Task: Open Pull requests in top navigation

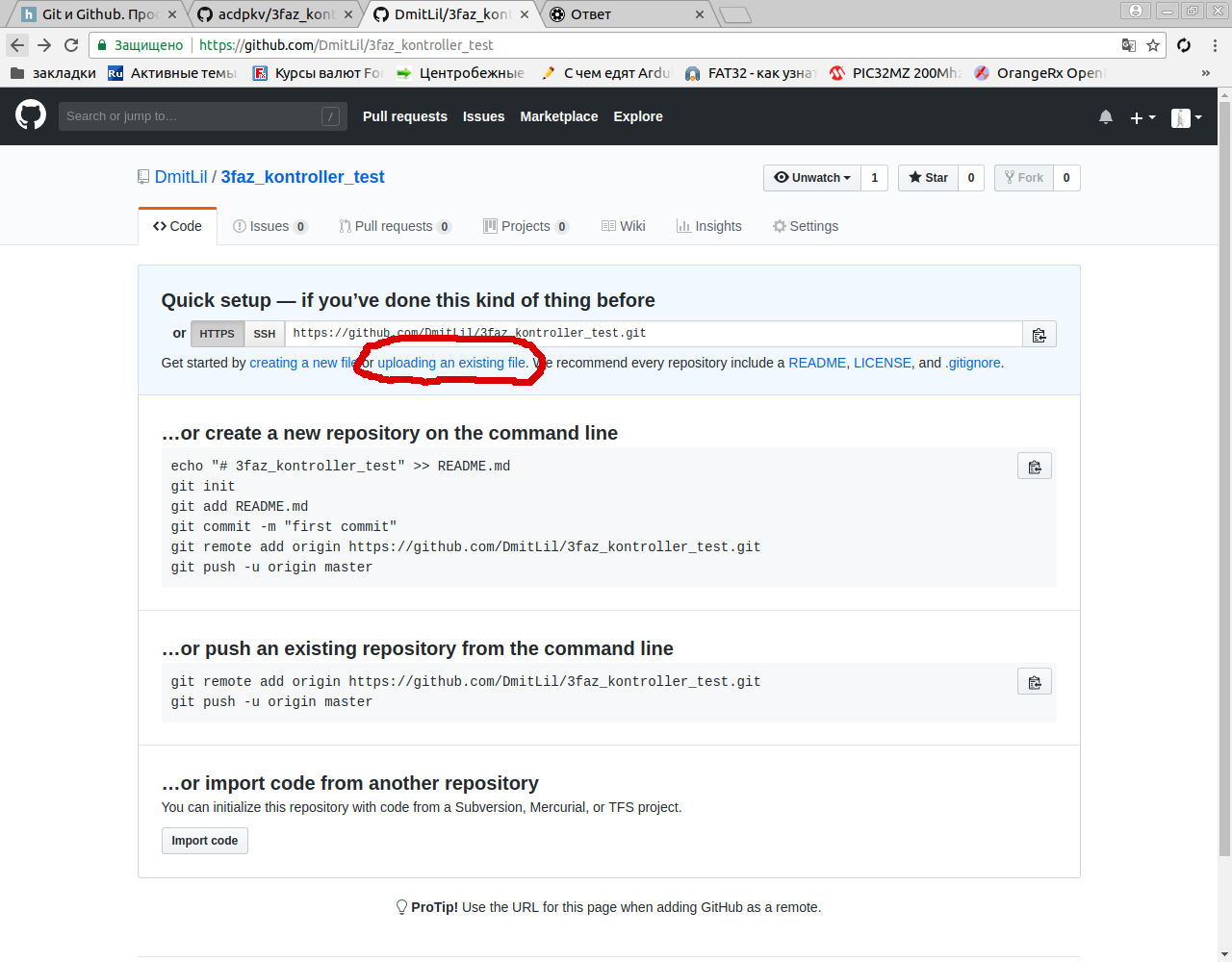Action: 405,116
